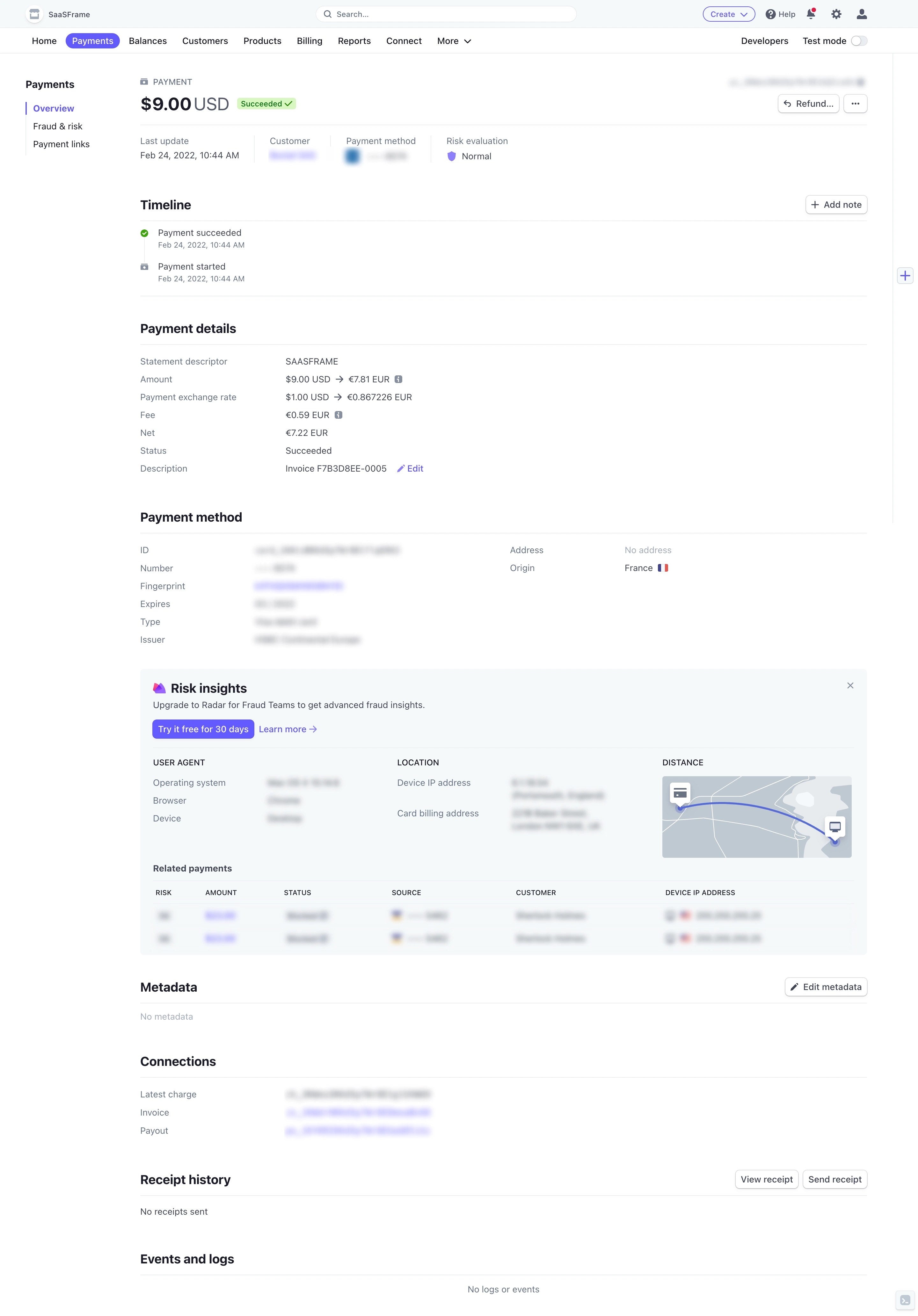Click the View receipt button
918x1316 pixels.
tap(767, 1180)
